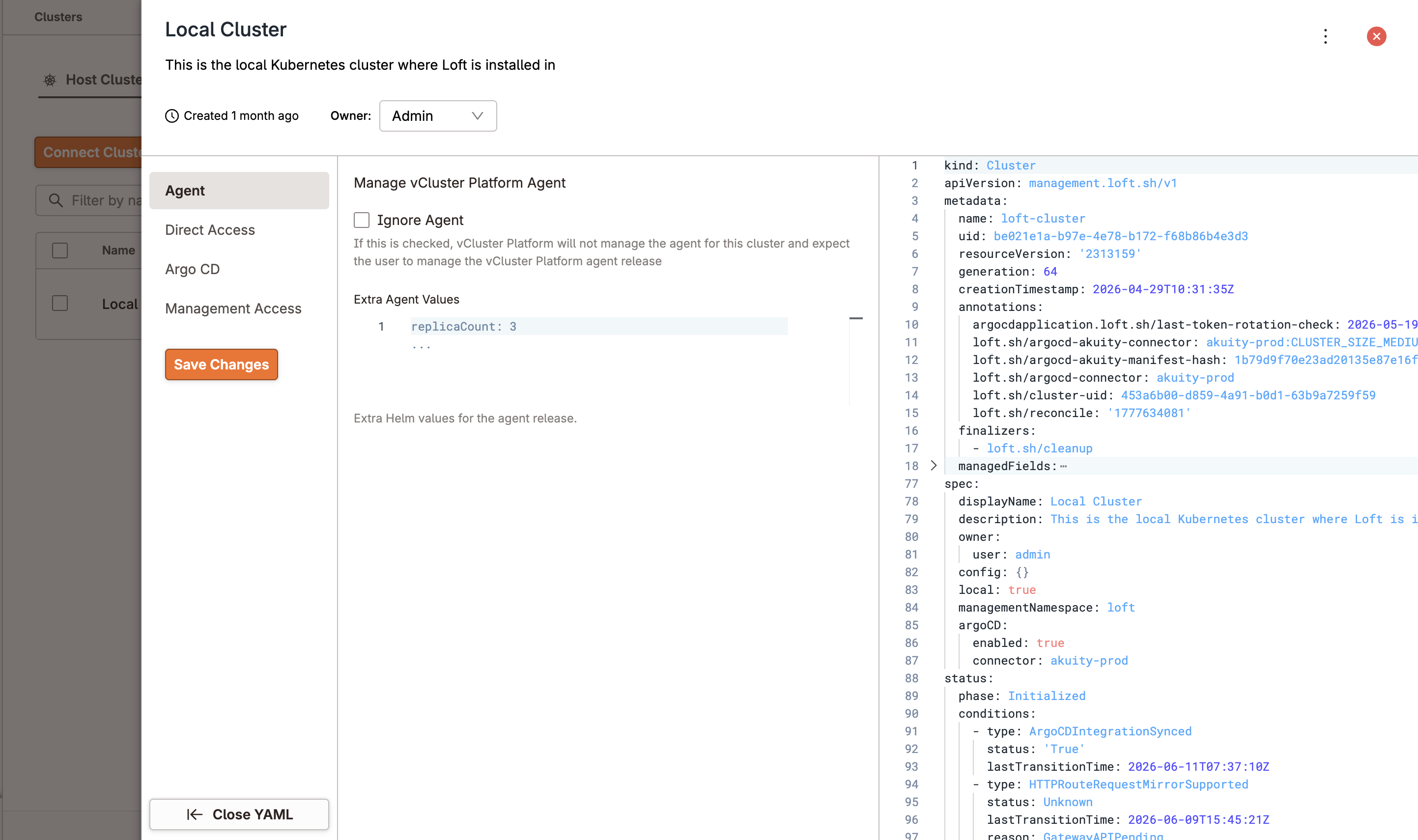1418x840 pixels.
Task: Click the Clusters breadcrumb title
Action: [58, 17]
